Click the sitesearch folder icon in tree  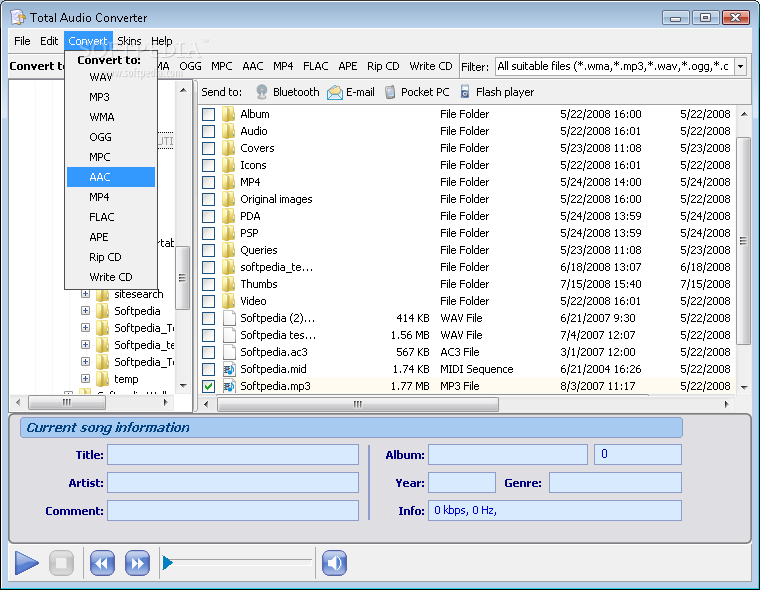pyautogui.click(x=102, y=295)
